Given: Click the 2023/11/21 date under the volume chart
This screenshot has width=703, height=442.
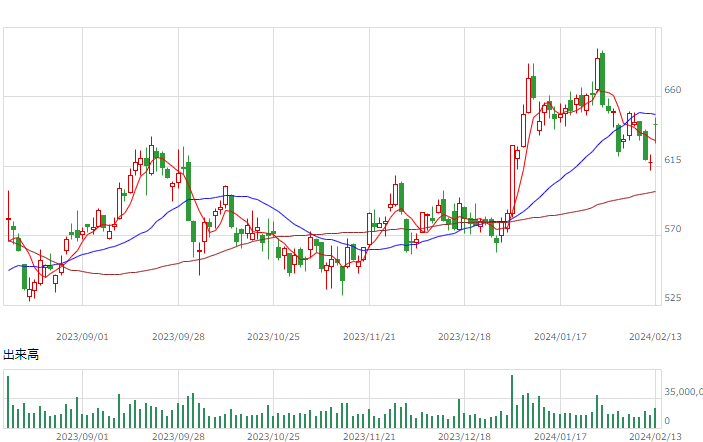Looking at the screenshot, I should [369, 437].
